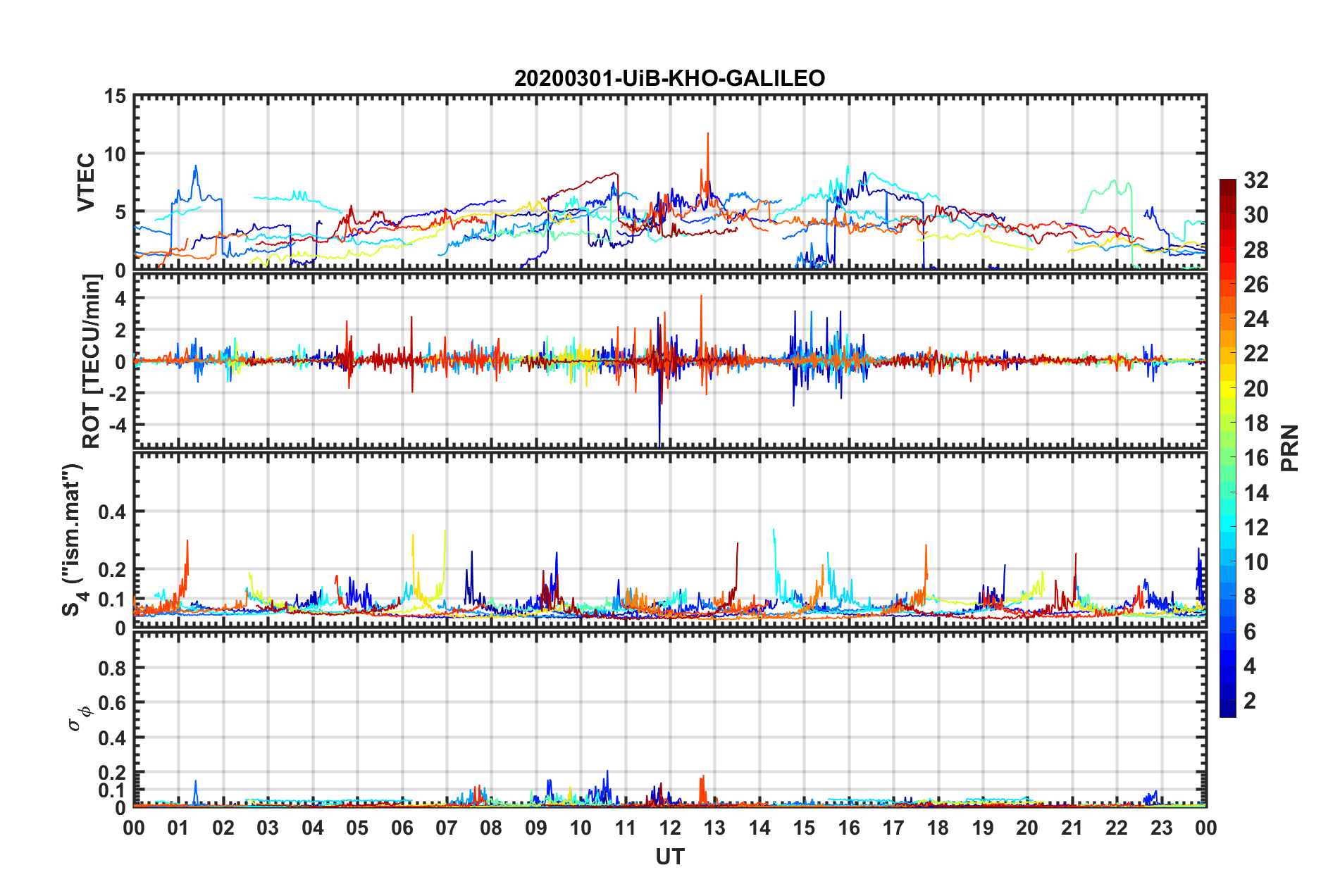Click the UT axis hour label 05
This screenshot has width=1340, height=896.
click(357, 828)
